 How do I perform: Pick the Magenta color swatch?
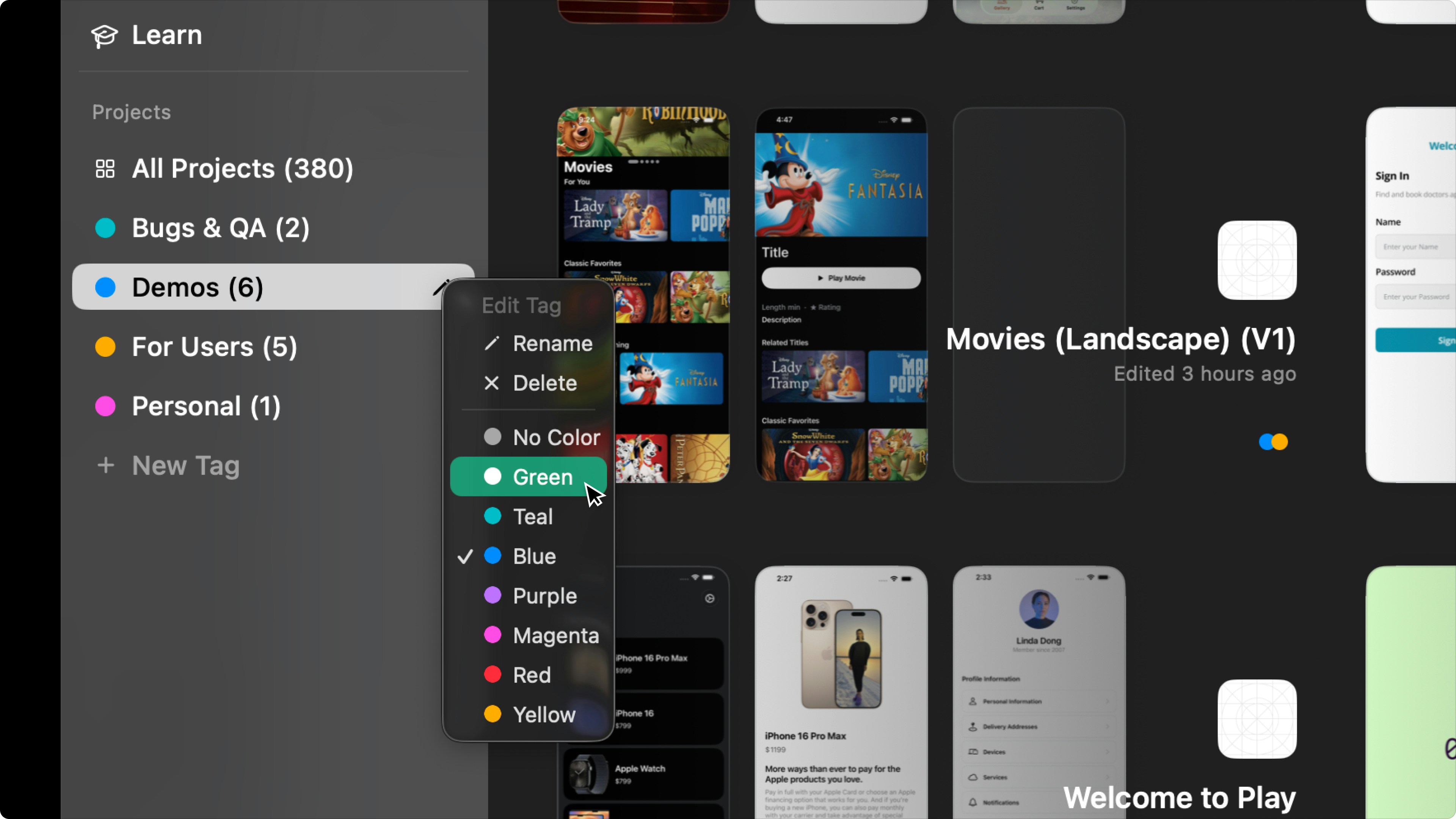pos(493,635)
